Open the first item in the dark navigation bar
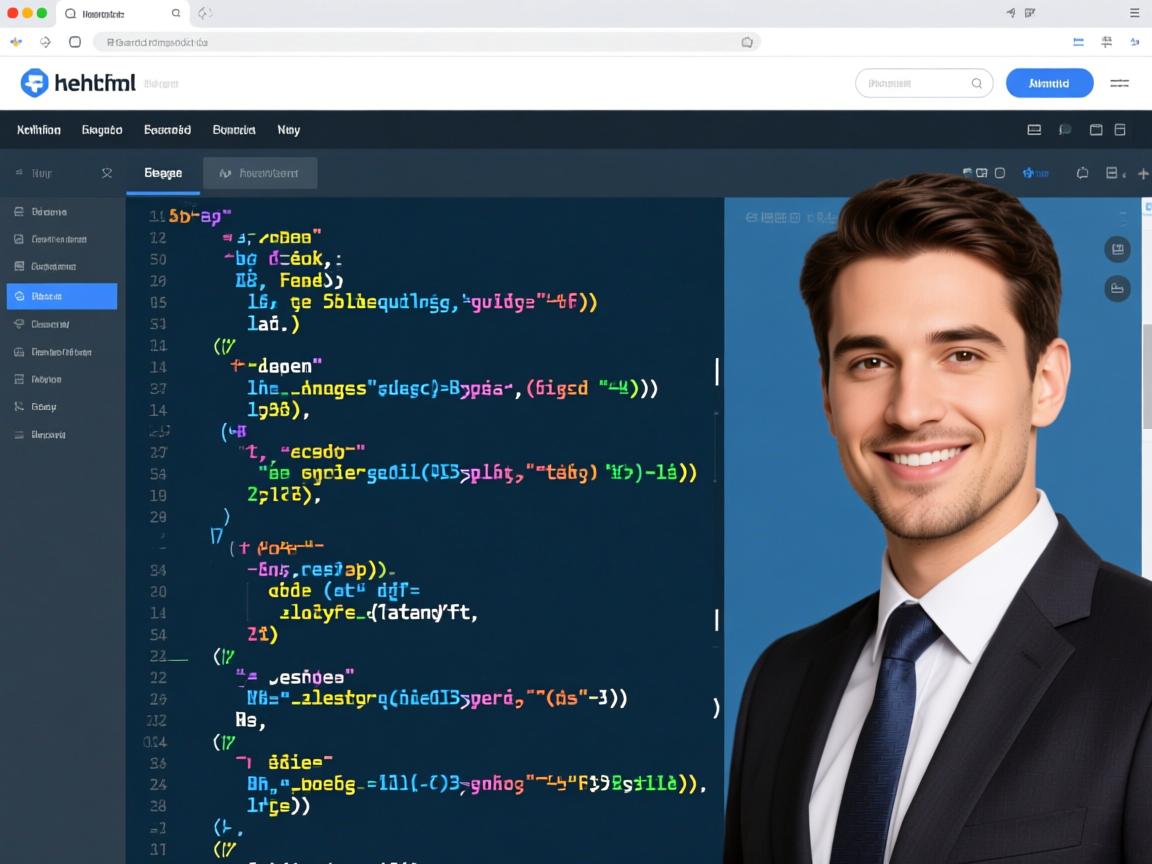 pyautogui.click(x=39, y=130)
